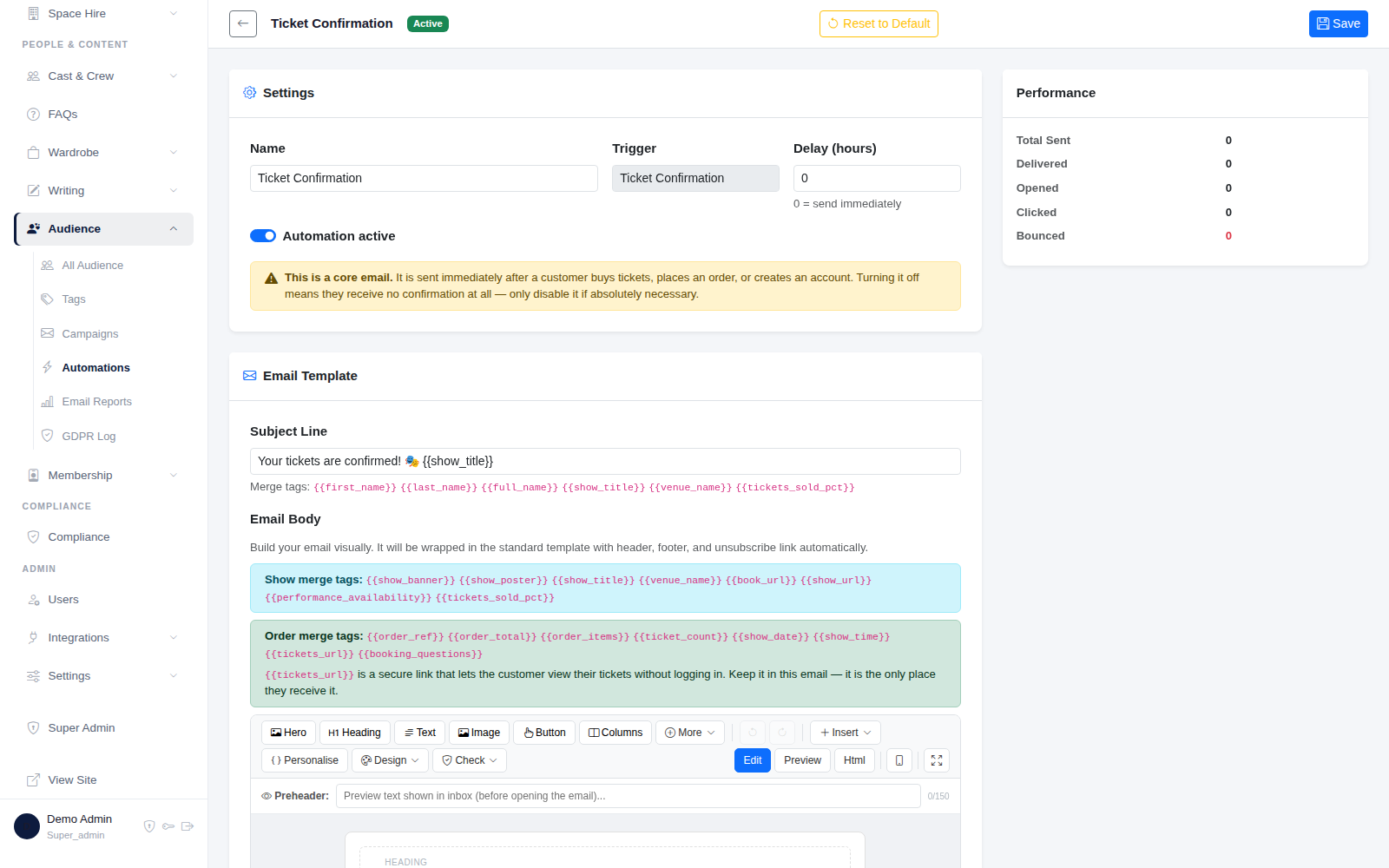Toggle the Automation active switch
Screen dimensions: 1389x868
(x=263, y=236)
